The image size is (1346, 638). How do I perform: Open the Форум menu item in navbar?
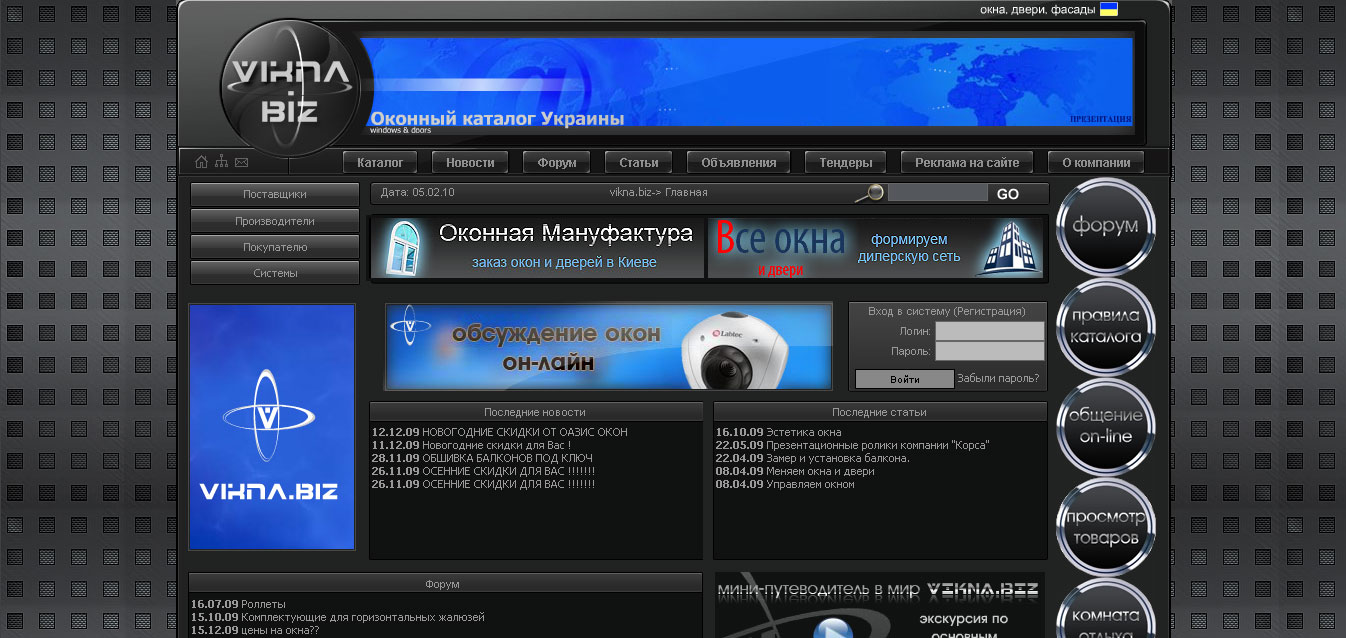coord(557,162)
